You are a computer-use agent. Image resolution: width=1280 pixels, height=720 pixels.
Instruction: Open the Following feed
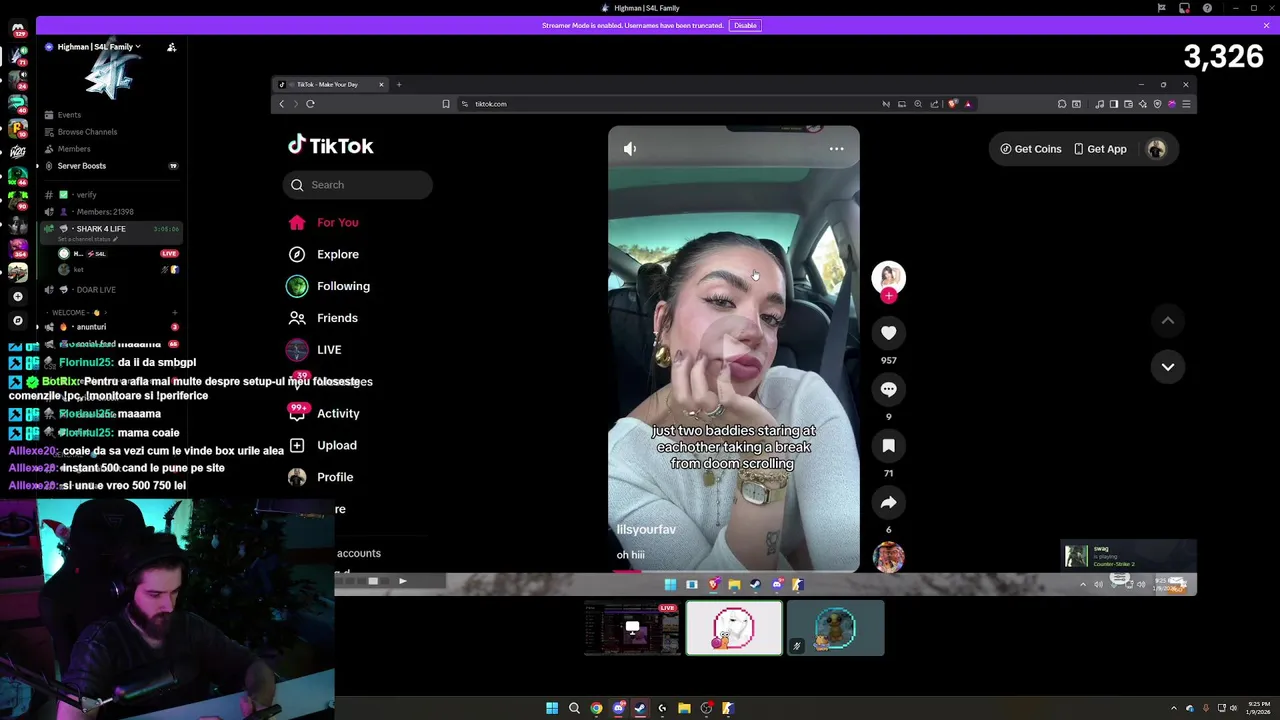[x=330, y=286]
